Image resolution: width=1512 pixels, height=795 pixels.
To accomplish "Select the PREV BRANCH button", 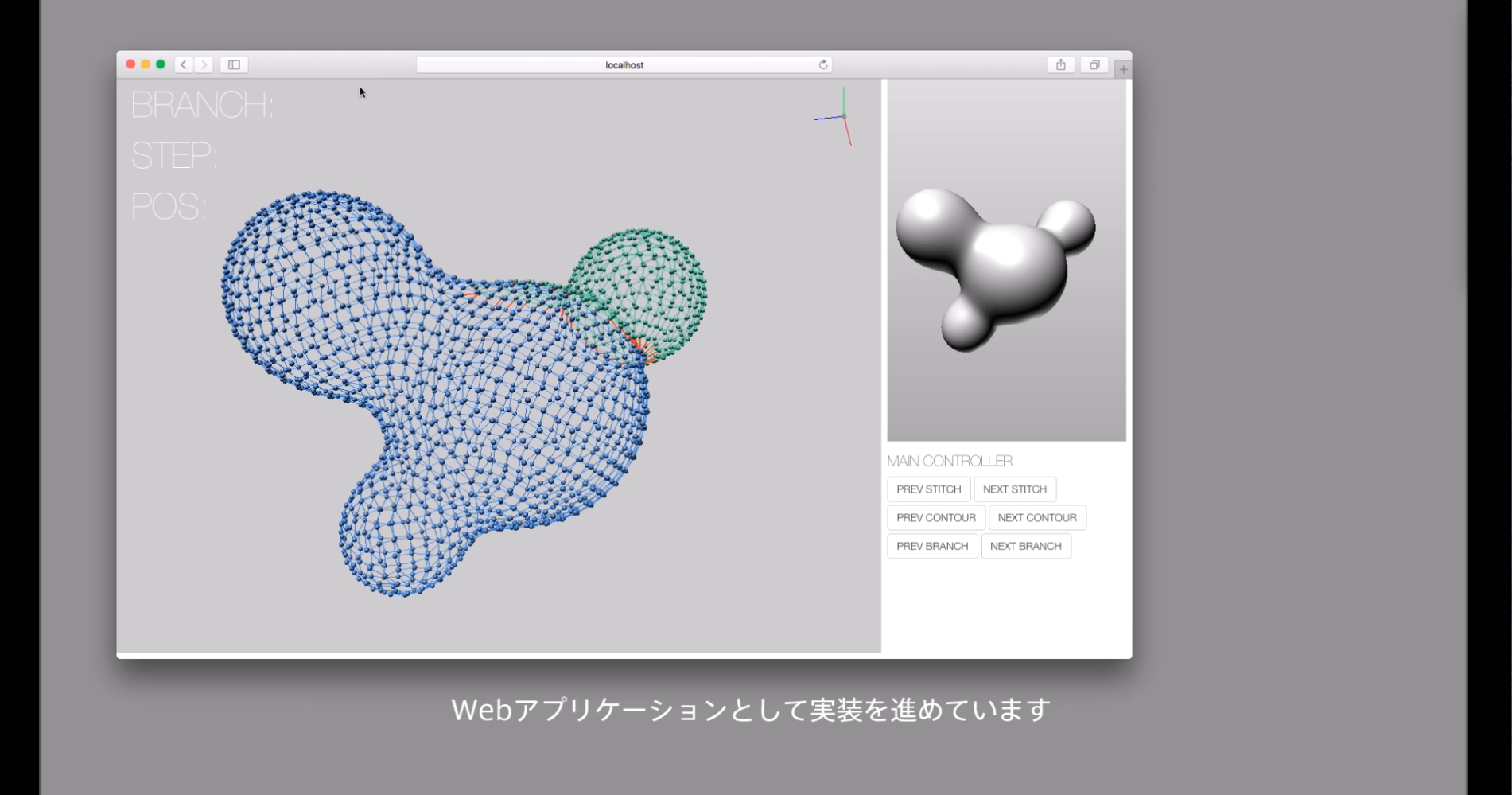I will (x=931, y=546).
